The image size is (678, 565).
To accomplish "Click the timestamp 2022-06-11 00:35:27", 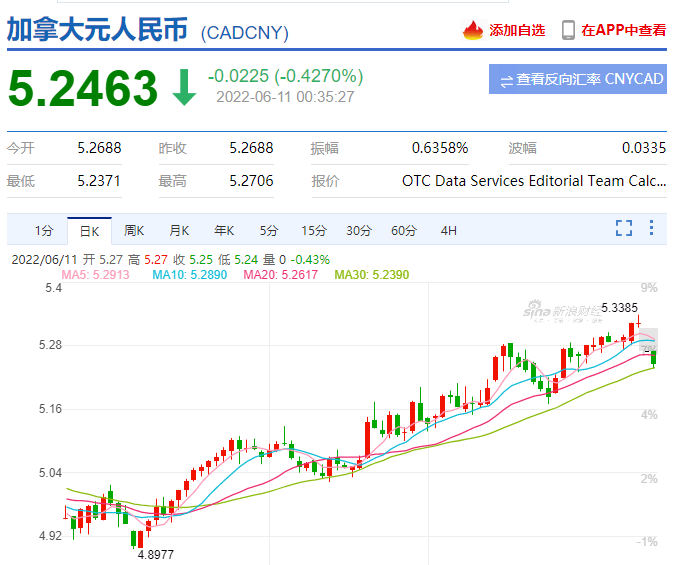I will point(285,97).
